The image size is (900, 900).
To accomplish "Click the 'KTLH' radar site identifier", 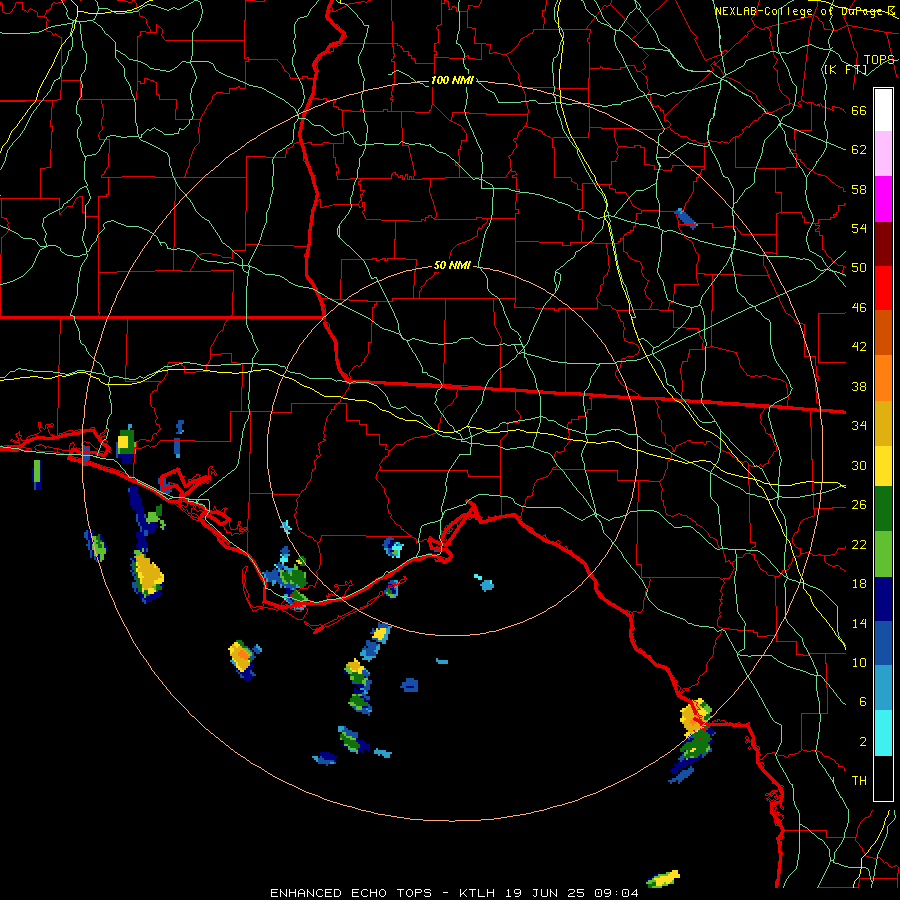I will 477,893.
